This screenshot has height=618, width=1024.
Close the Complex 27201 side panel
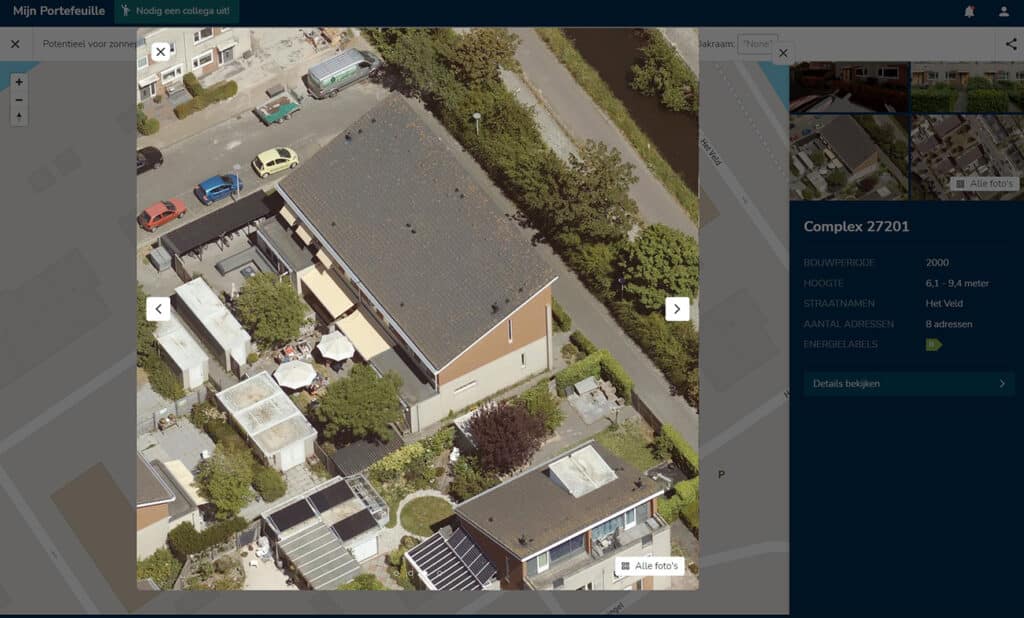(783, 53)
